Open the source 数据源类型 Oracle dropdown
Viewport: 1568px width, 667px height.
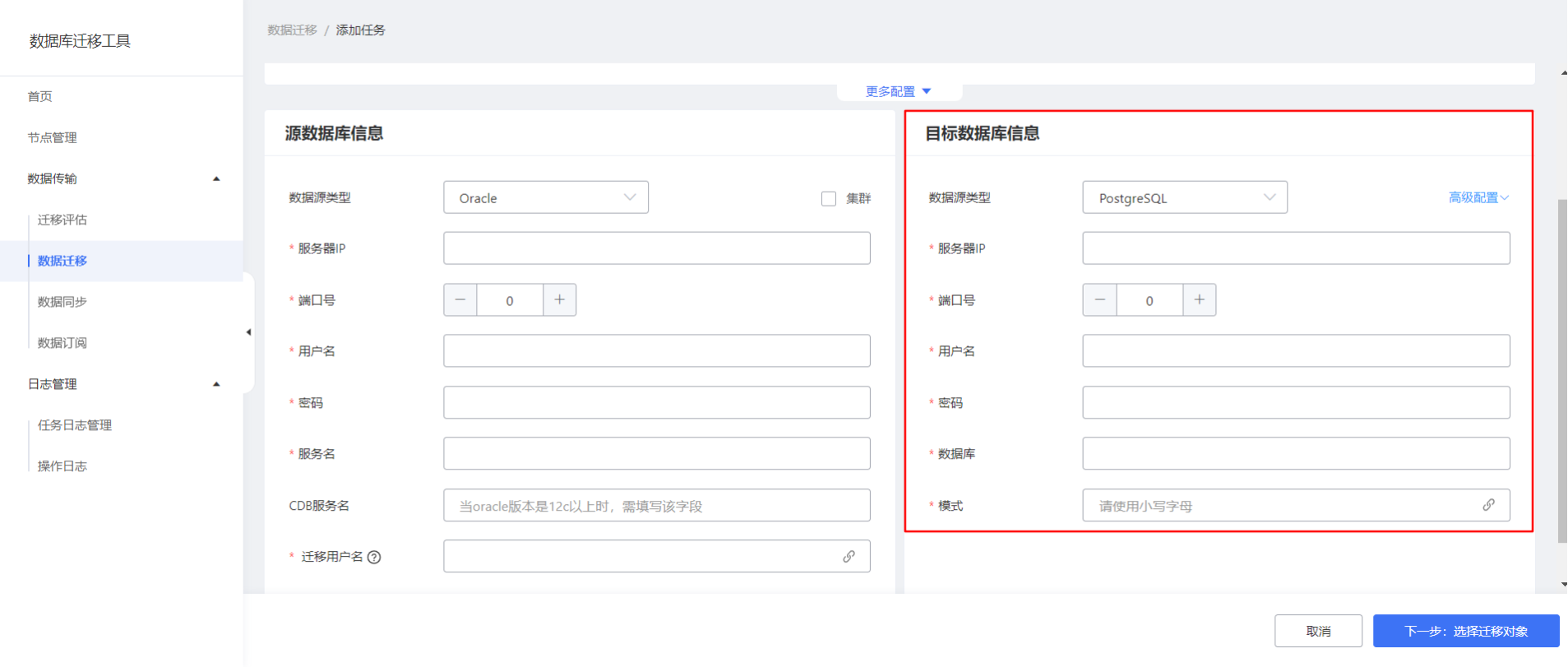[x=546, y=197]
